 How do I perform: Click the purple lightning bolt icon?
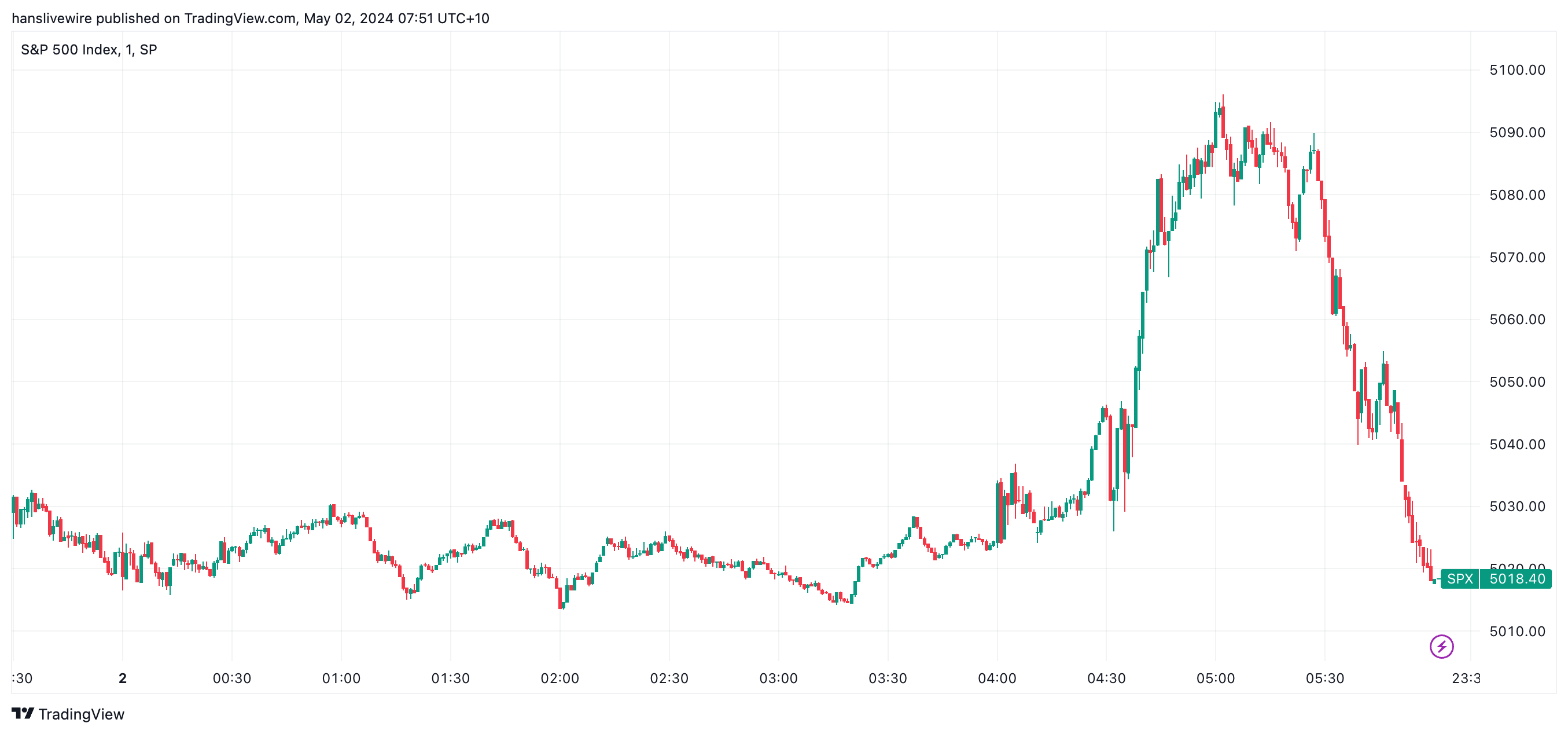(x=1441, y=646)
